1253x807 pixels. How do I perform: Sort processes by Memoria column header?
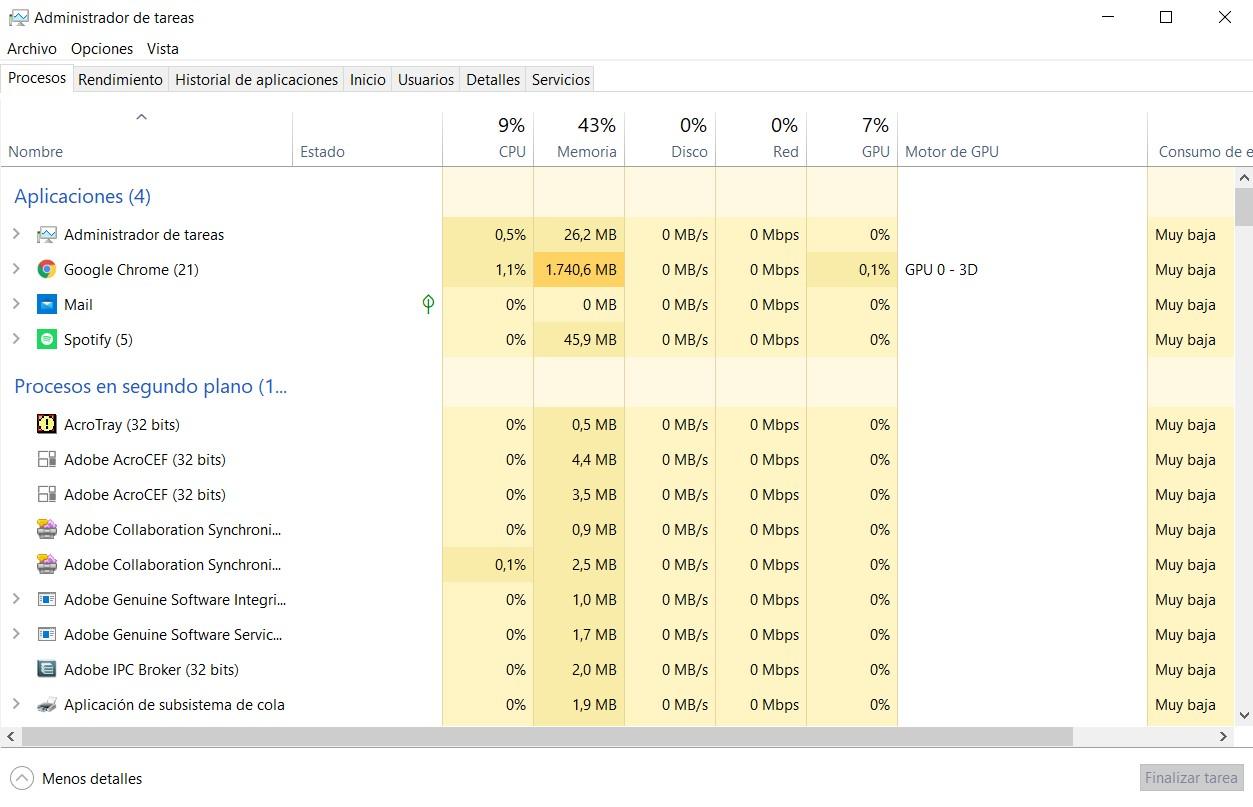(586, 152)
